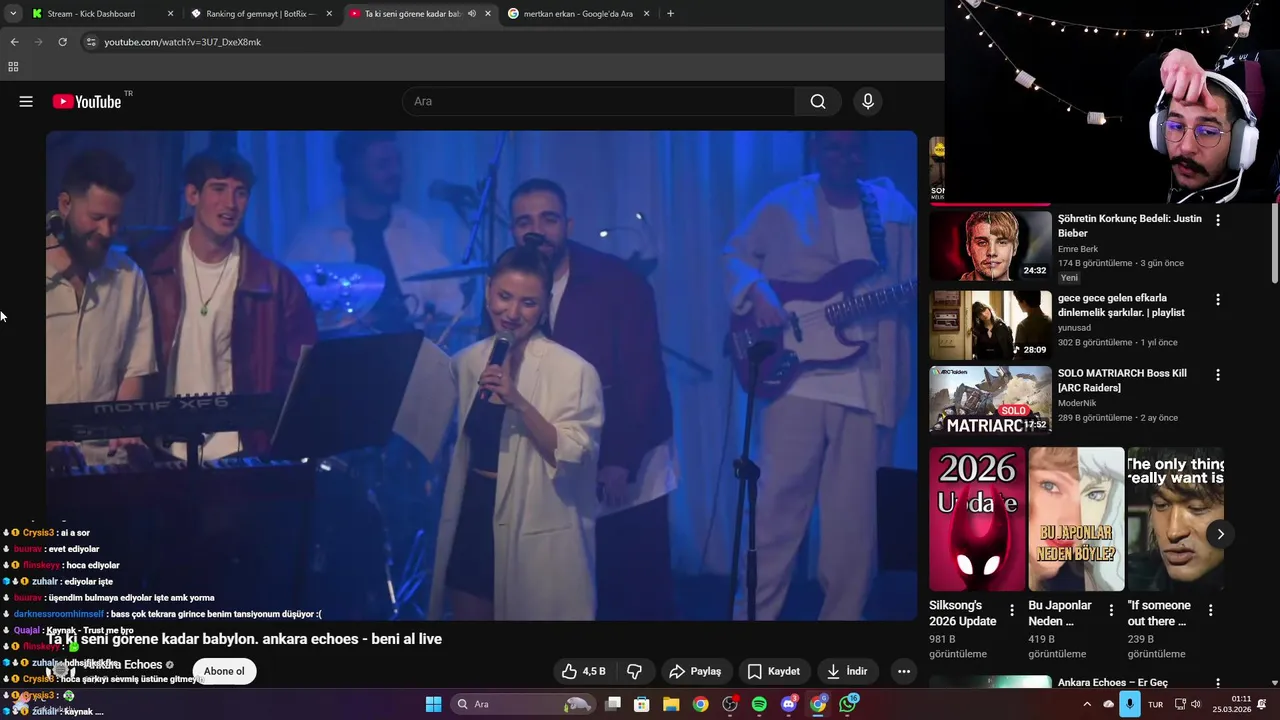Open Spotify from the taskbar

click(x=759, y=704)
